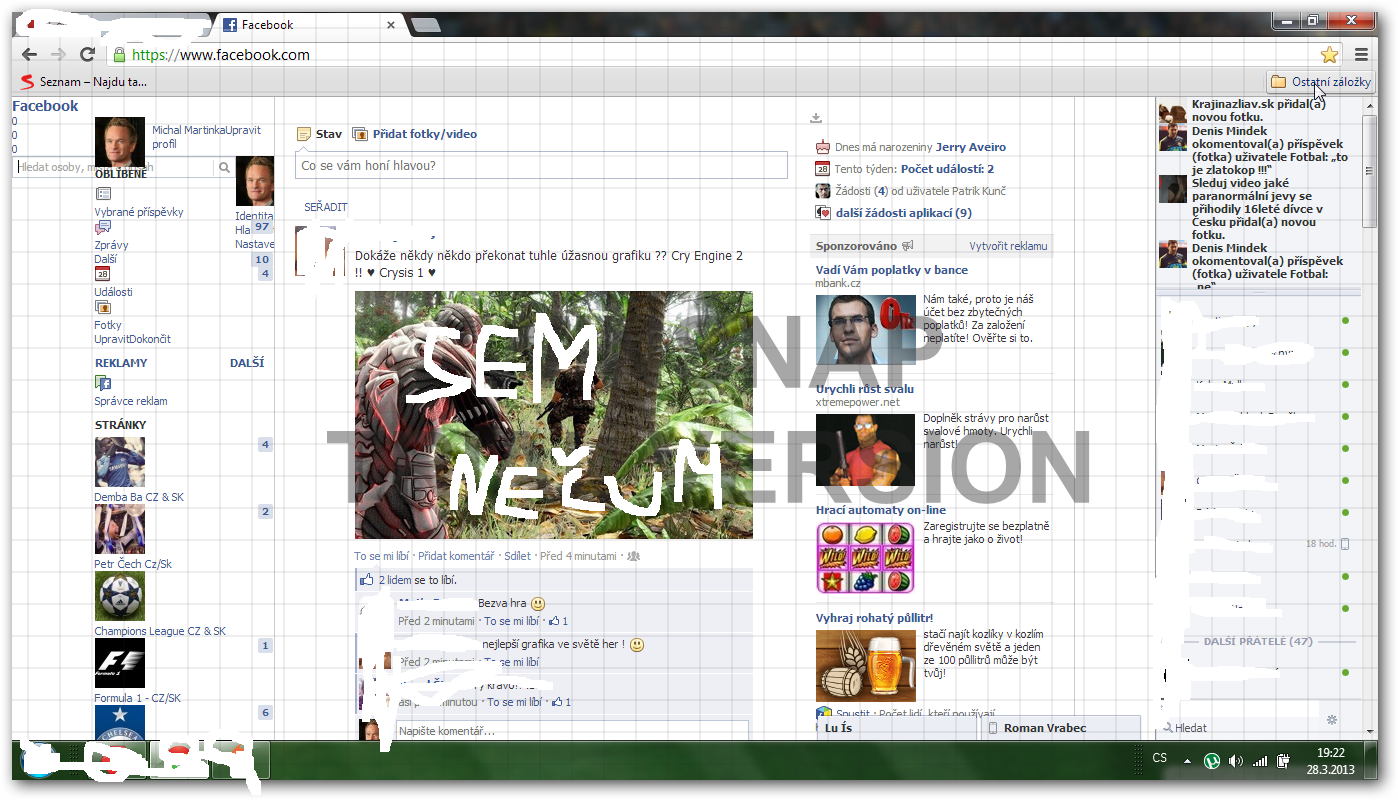Click the Správce reklam ads icon

click(x=103, y=383)
